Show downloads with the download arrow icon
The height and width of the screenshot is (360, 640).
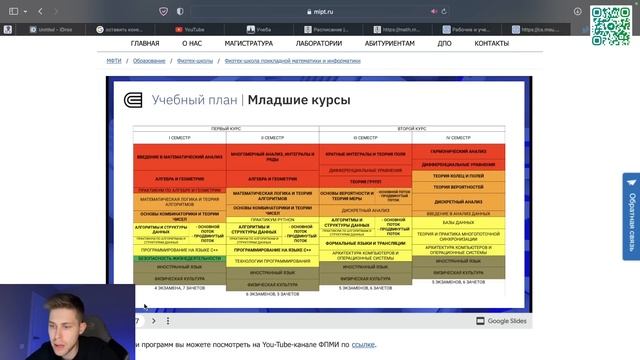[x=577, y=11]
